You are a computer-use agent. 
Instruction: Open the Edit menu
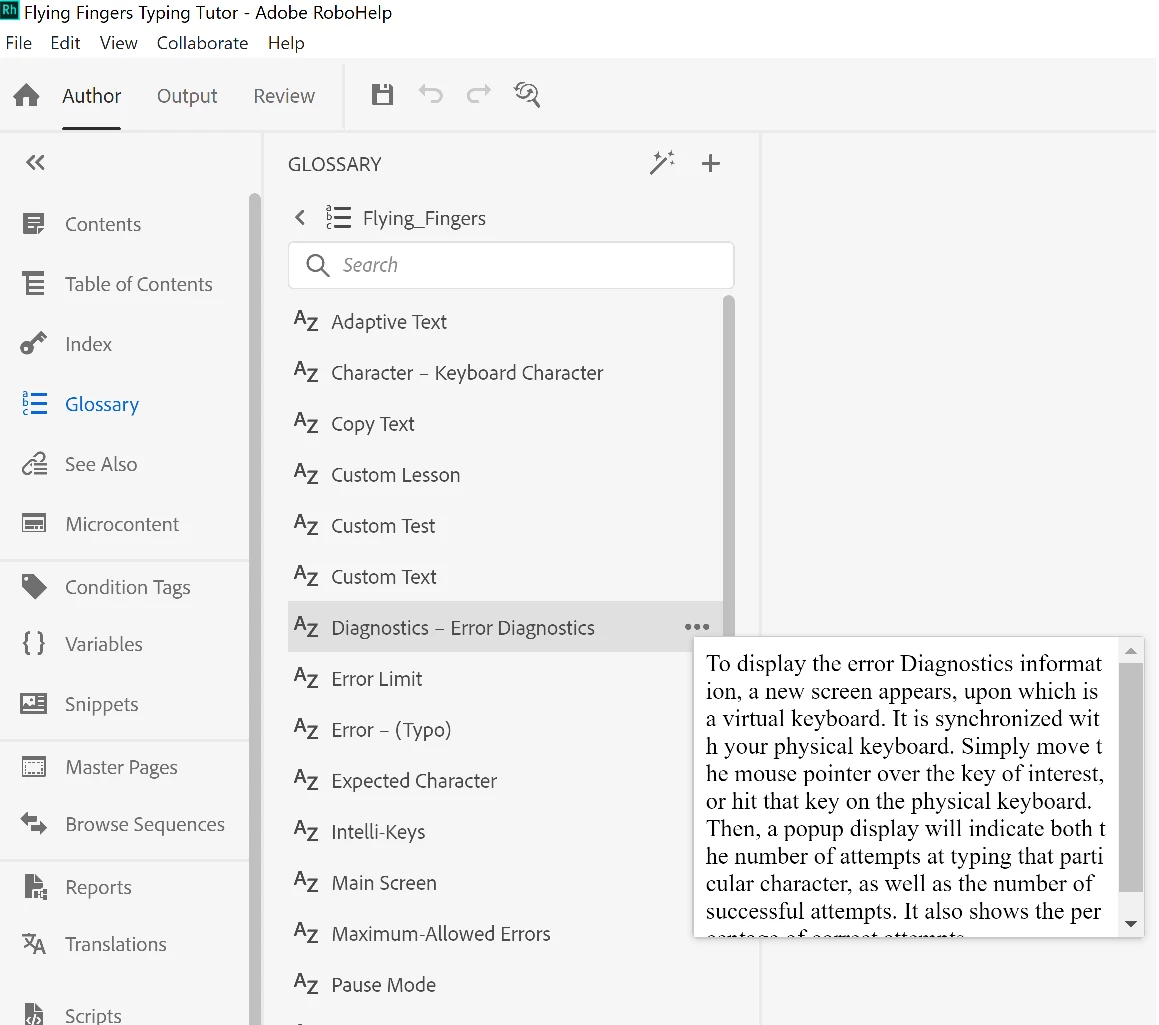65,43
